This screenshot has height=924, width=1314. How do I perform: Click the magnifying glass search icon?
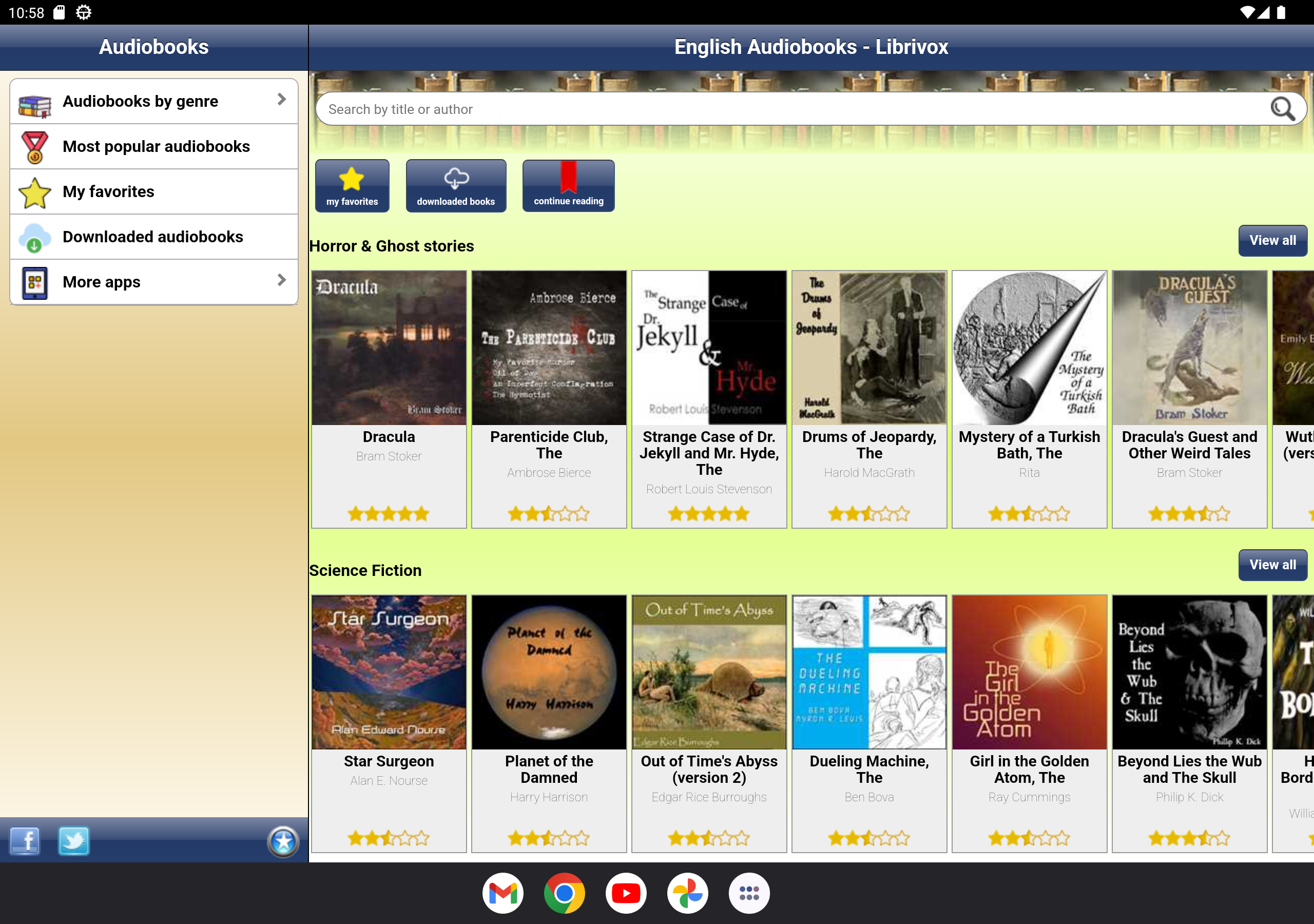(1282, 109)
